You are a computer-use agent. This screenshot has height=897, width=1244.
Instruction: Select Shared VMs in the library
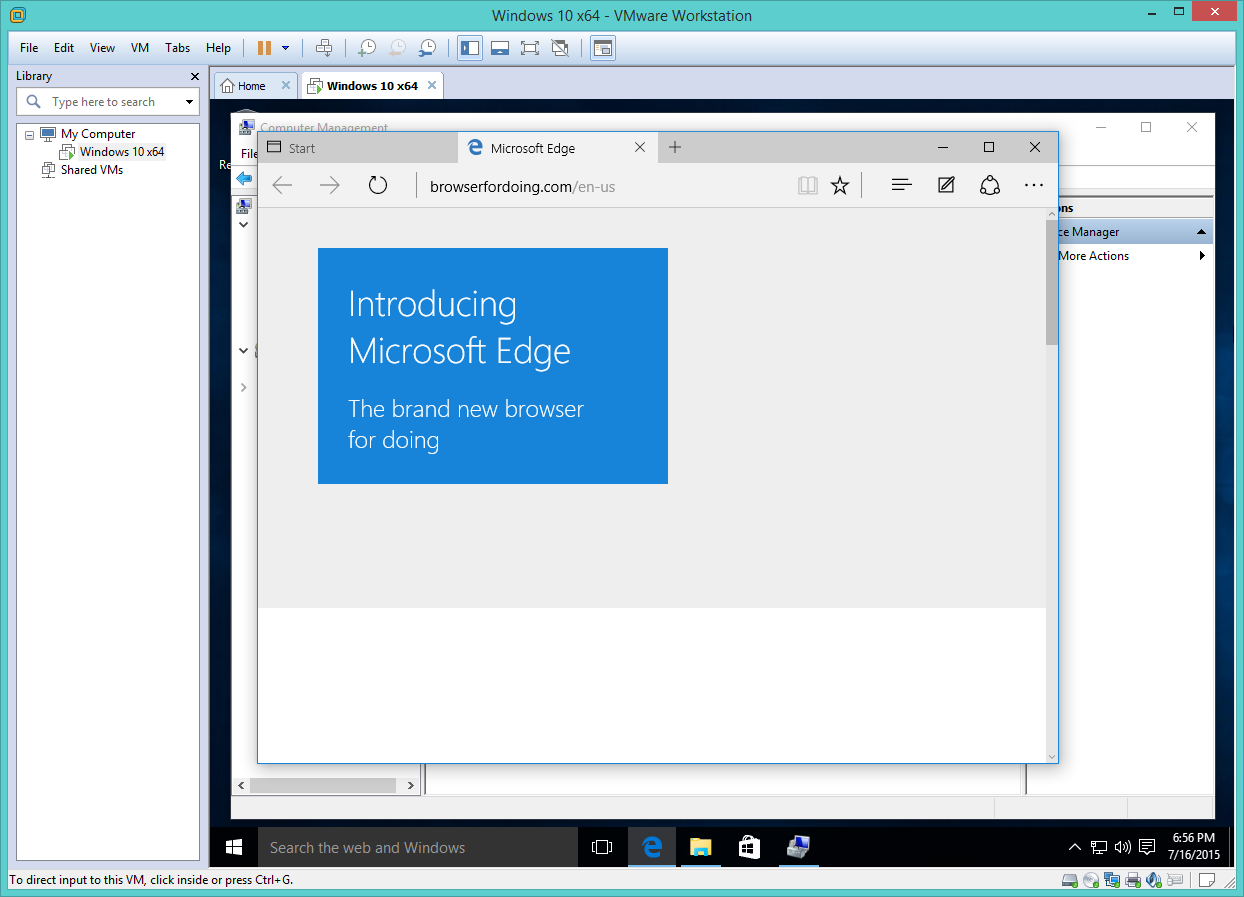(x=91, y=170)
